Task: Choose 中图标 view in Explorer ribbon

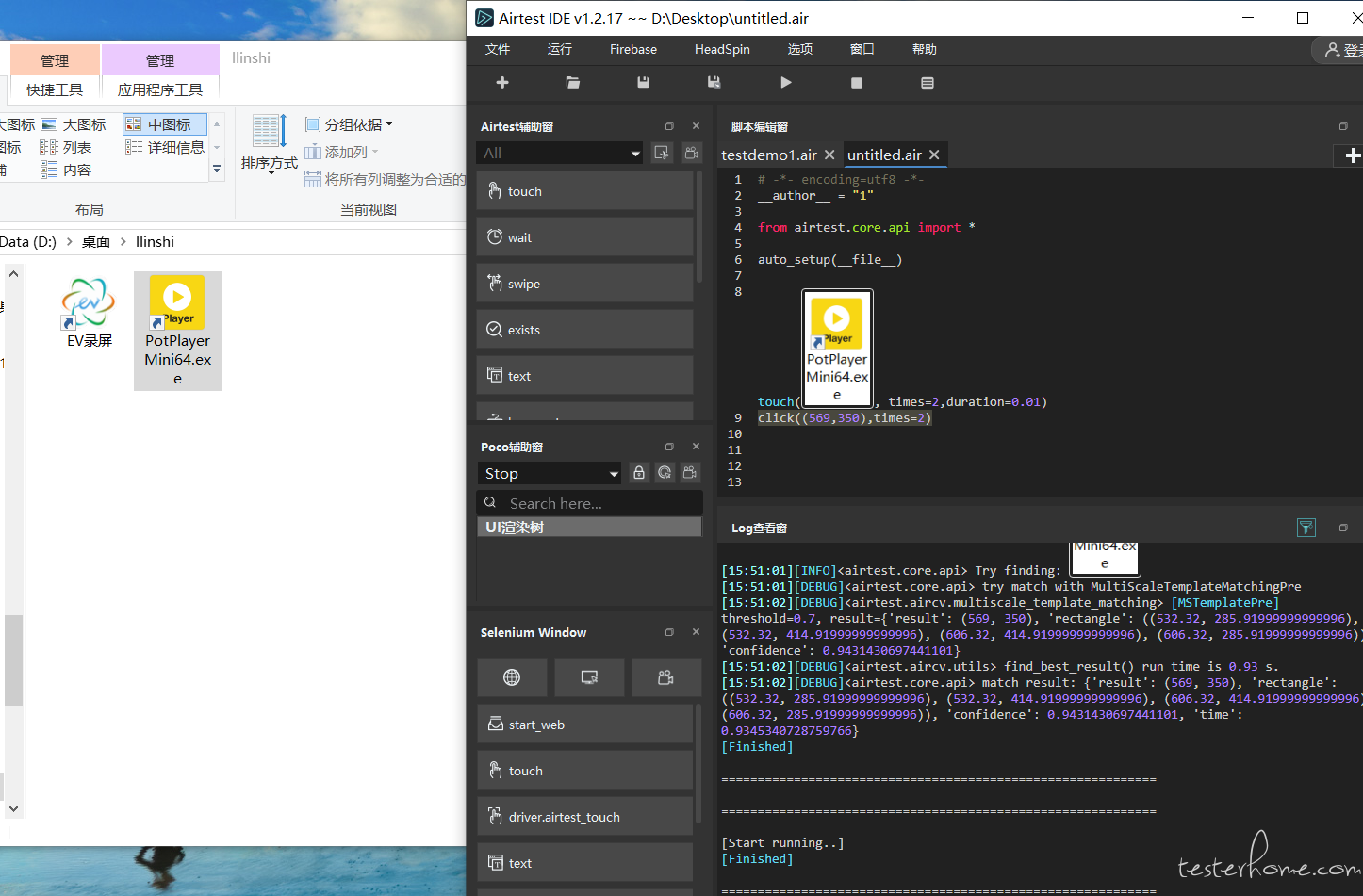Action: tap(164, 124)
